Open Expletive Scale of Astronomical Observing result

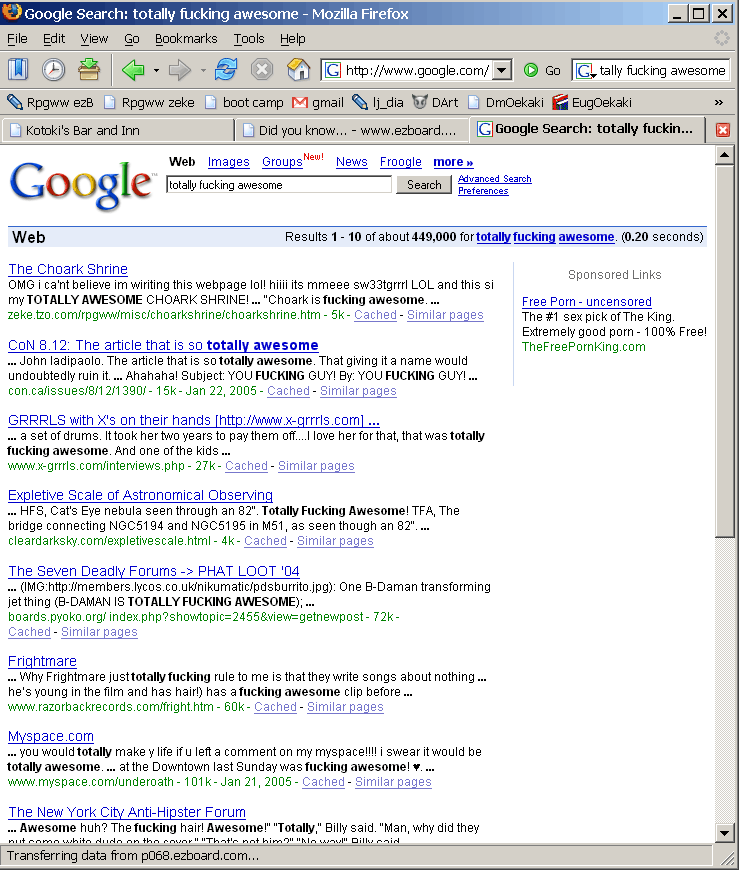click(140, 495)
